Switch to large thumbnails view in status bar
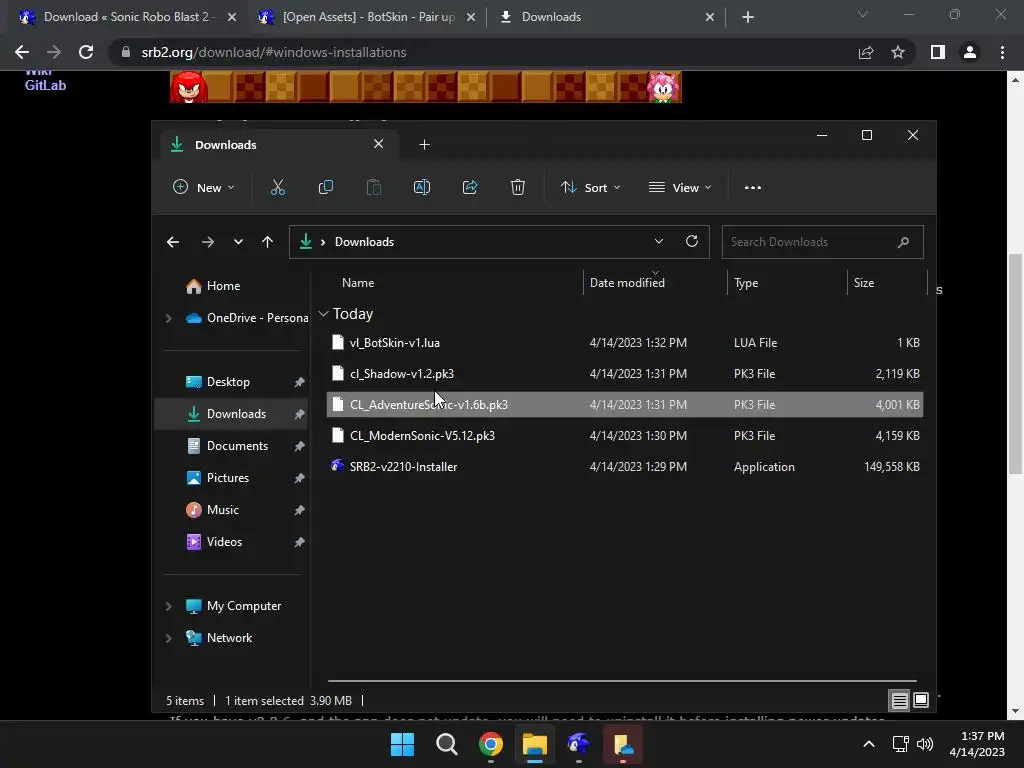This screenshot has height=768, width=1024. tap(921, 701)
